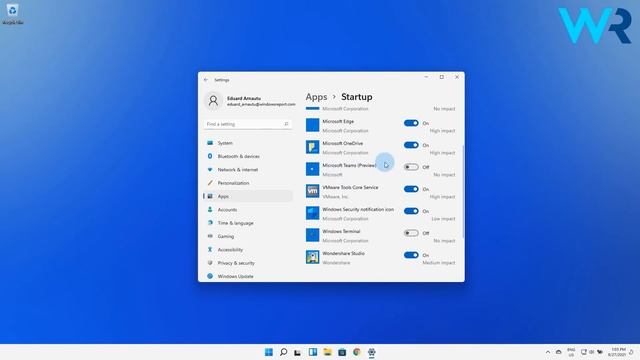Open Recycle Bin desktop icon
Screen dimensions: 640x360
(13, 13)
